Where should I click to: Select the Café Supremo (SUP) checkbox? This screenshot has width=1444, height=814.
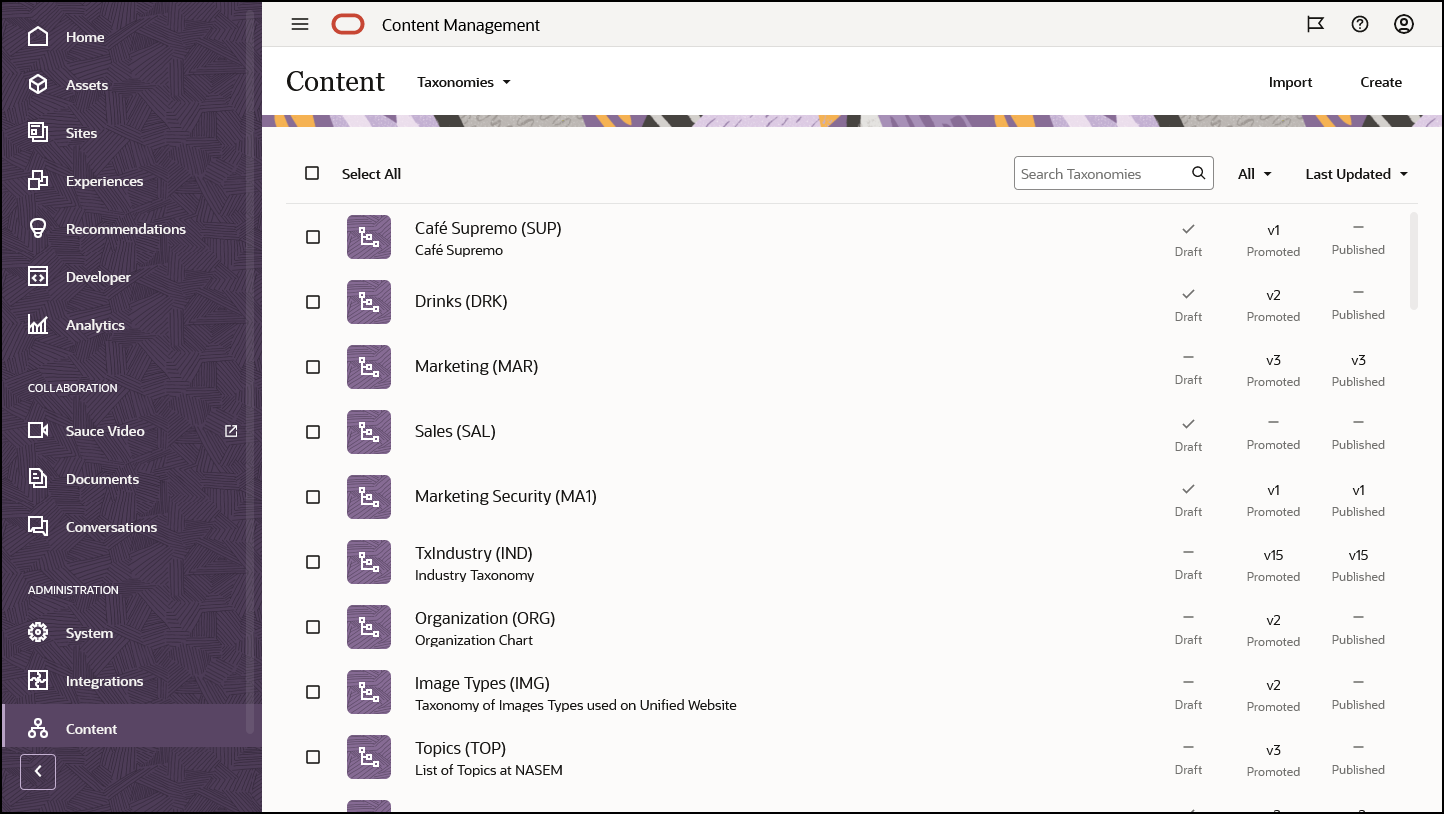click(x=313, y=237)
